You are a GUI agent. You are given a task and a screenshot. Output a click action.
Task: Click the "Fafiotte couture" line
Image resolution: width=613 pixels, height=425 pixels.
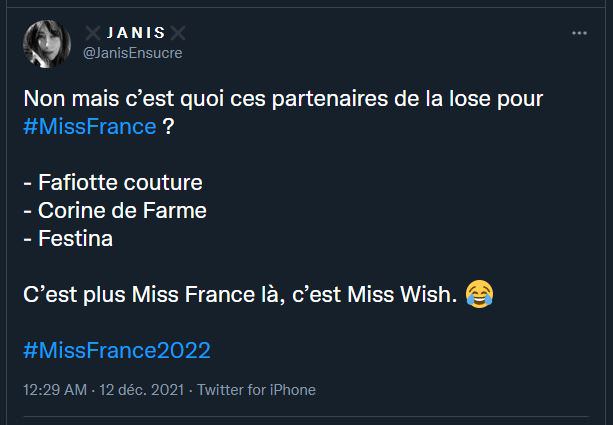pyautogui.click(x=112, y=183)
